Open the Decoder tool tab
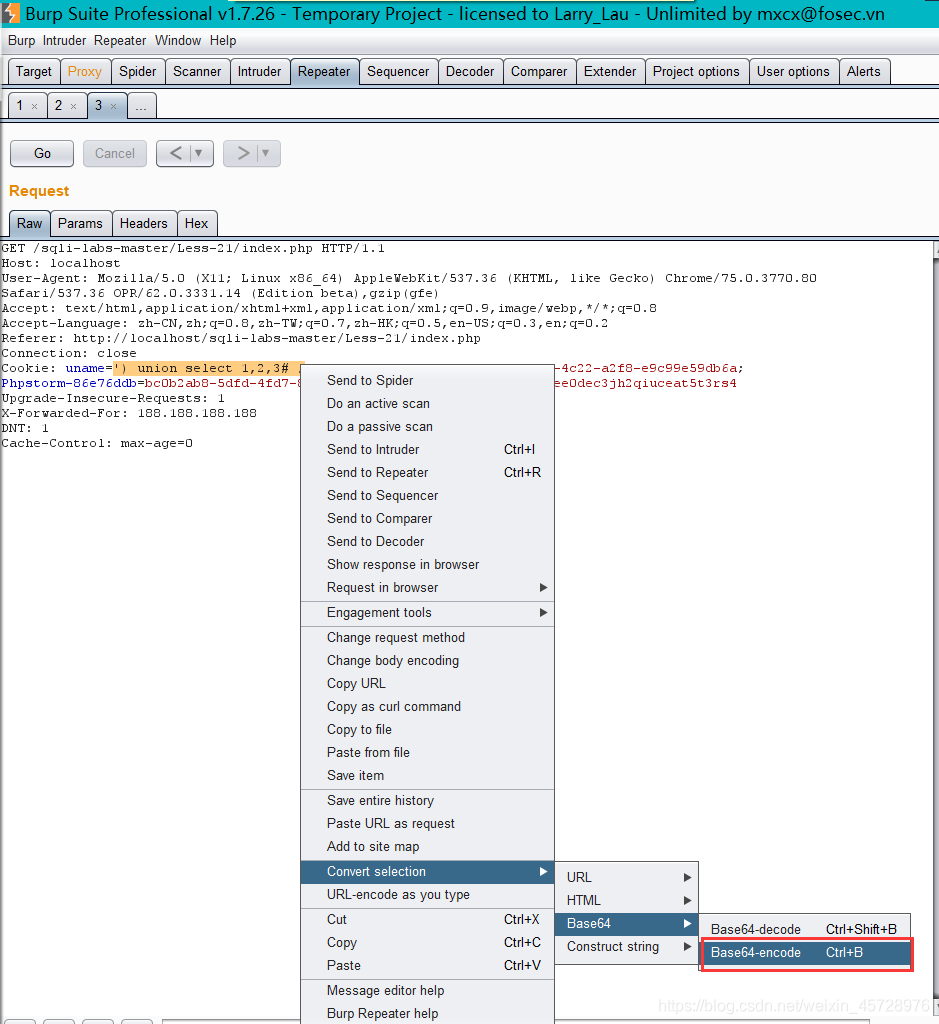 click(x=470, y=72)
